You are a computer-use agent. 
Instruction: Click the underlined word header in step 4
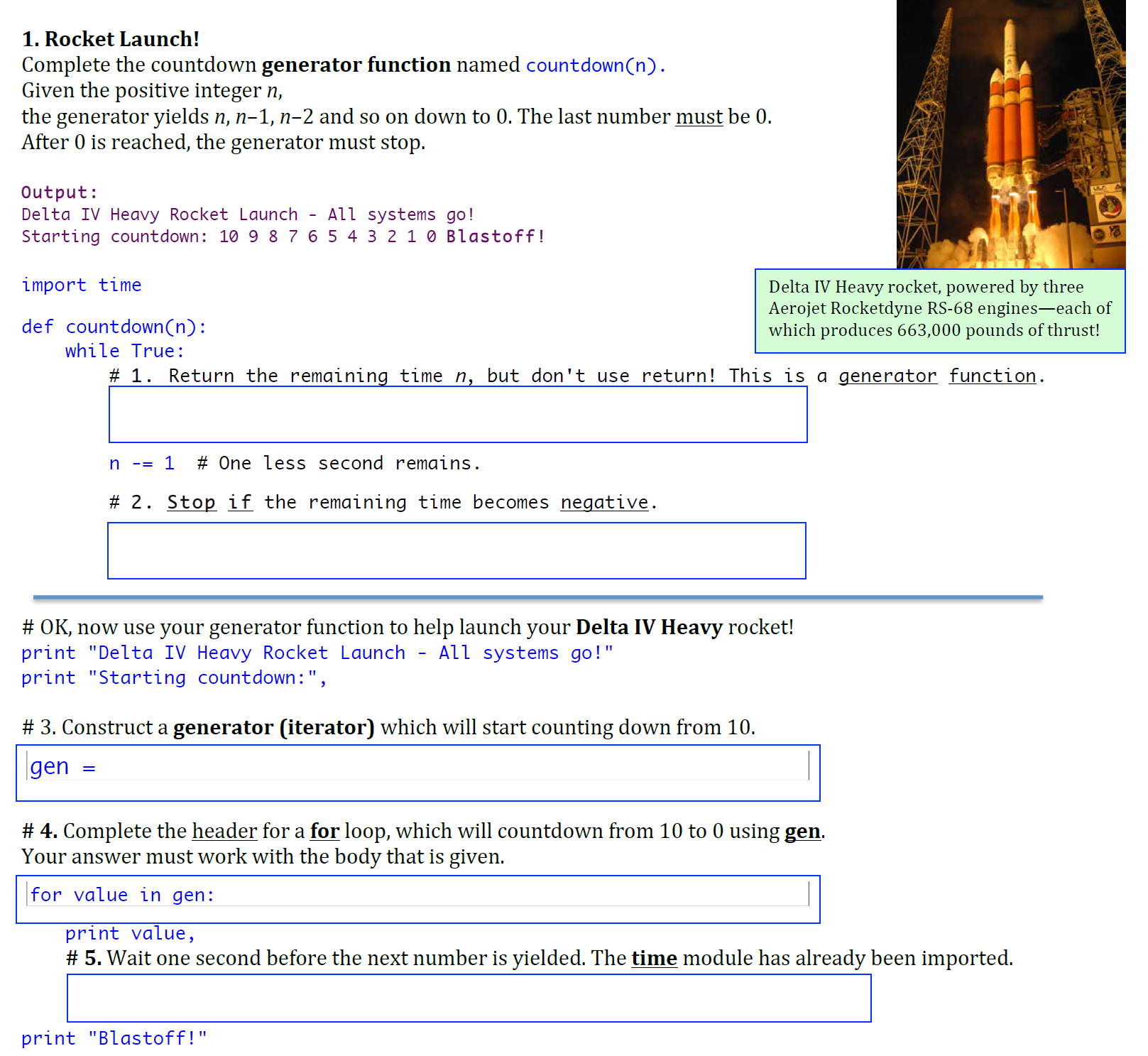coord(224,831)
